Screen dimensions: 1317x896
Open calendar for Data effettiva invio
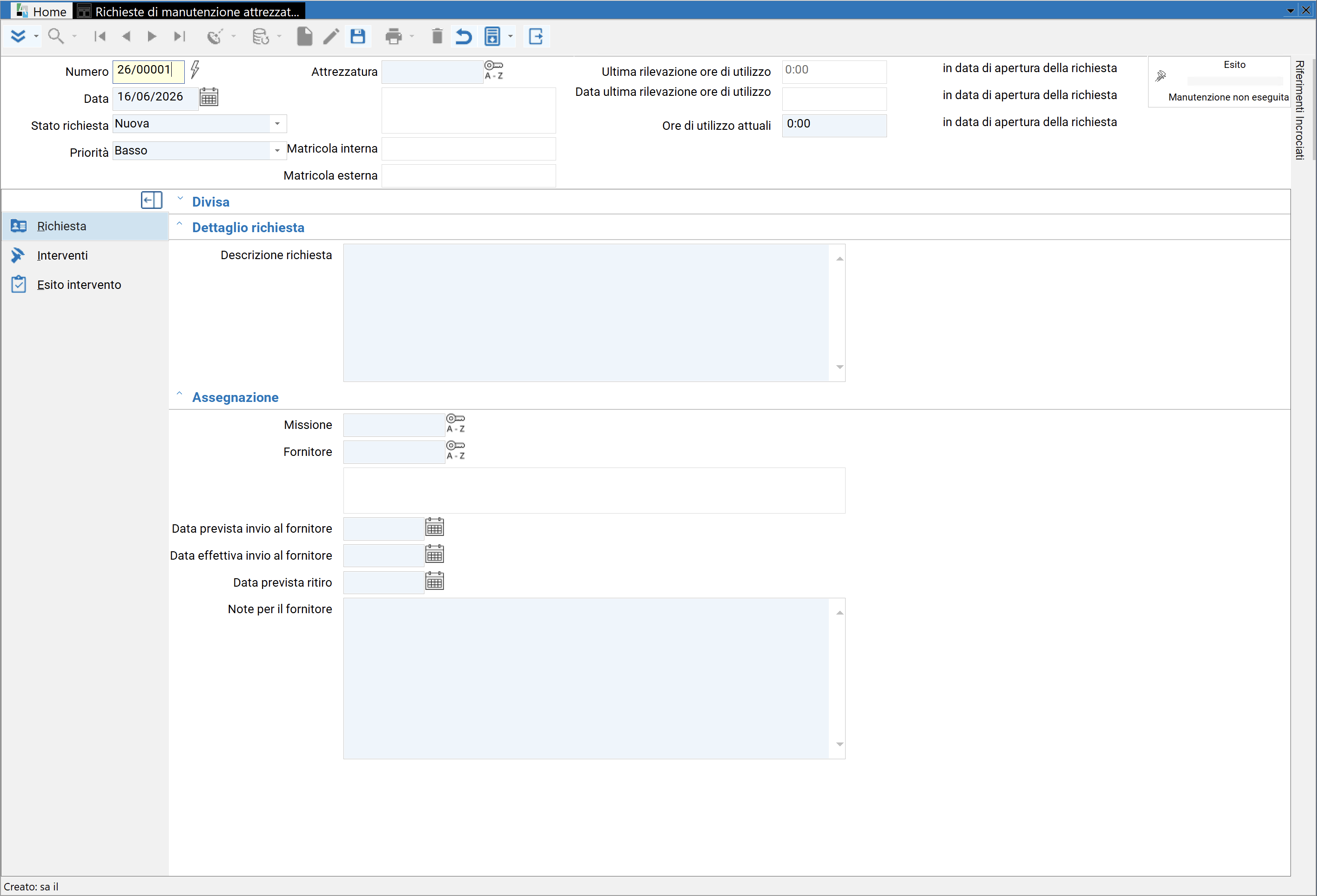(435, 554)
